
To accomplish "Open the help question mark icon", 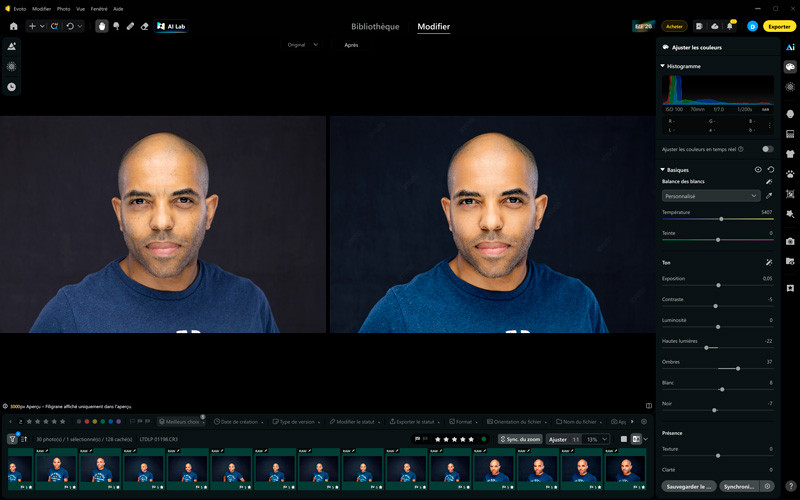I will [790, 486].
